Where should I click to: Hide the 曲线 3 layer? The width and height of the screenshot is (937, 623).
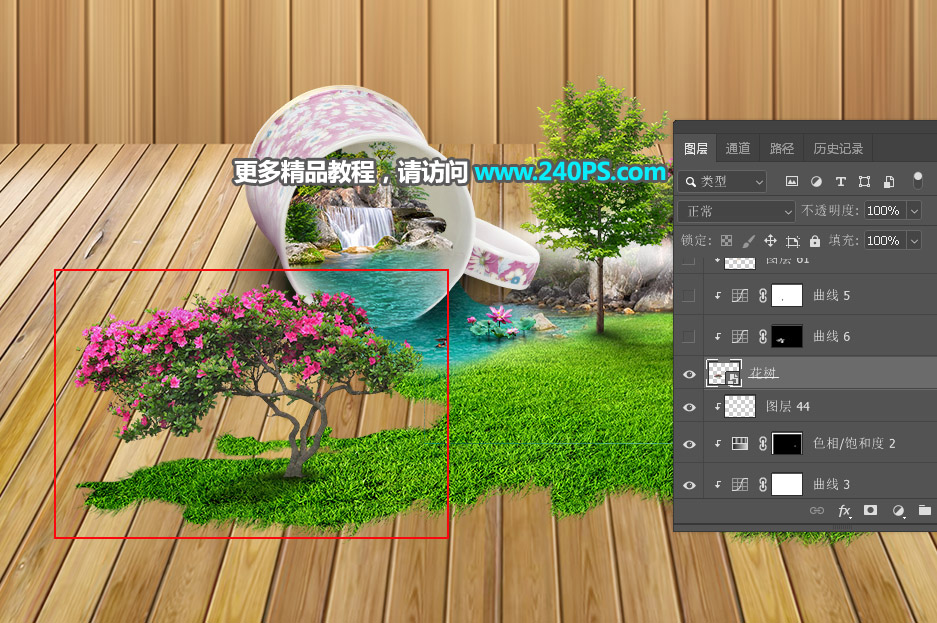coord(689,485)
